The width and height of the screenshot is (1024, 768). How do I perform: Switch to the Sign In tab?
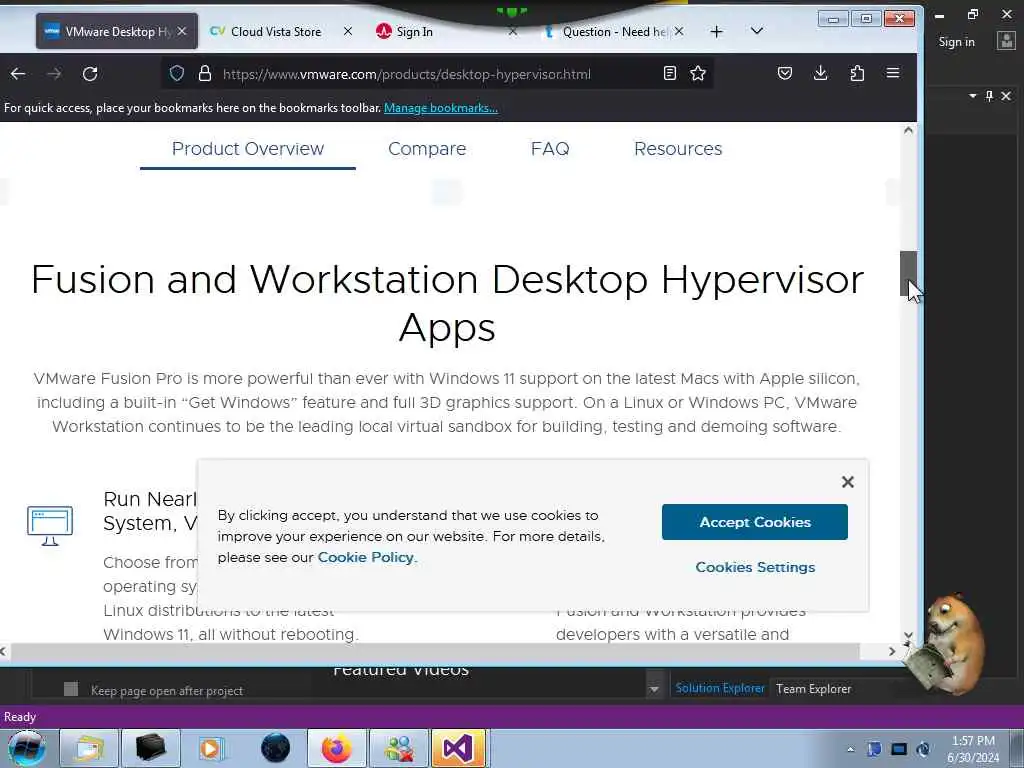[415, 31]
